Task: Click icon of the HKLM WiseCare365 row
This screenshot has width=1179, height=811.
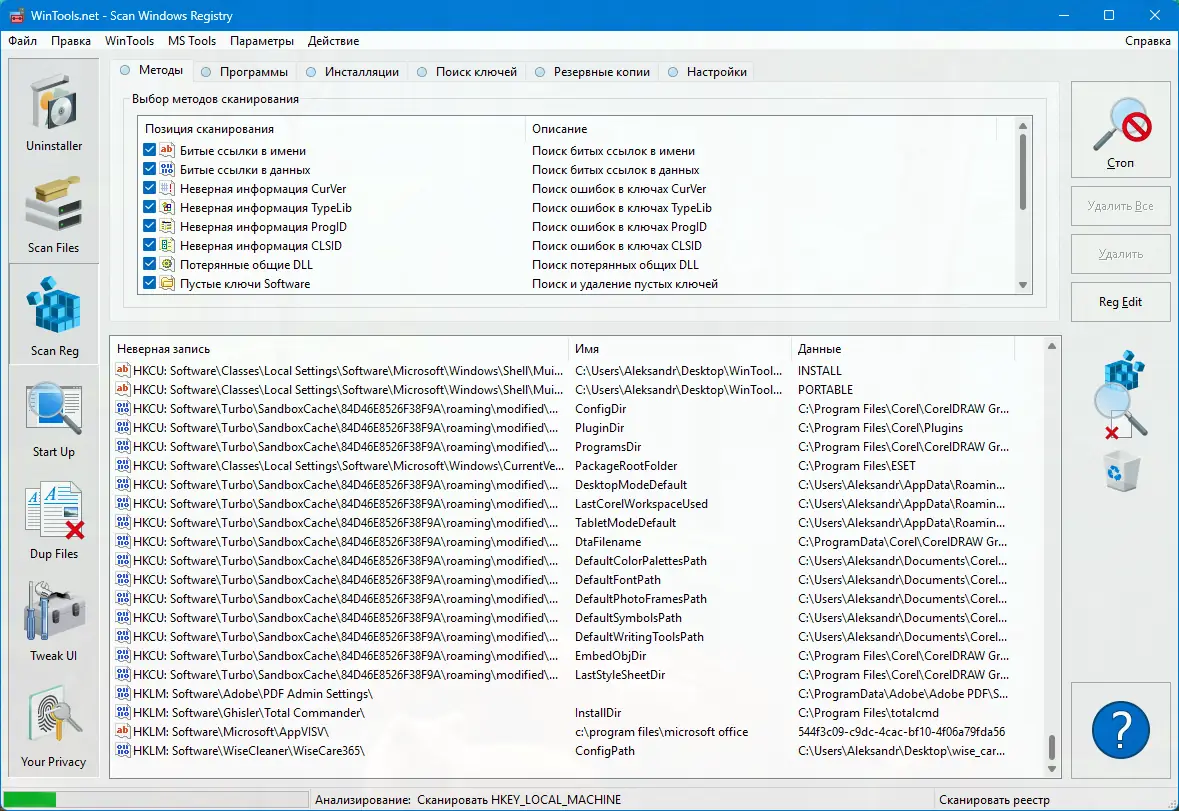Action: point(123,749)
